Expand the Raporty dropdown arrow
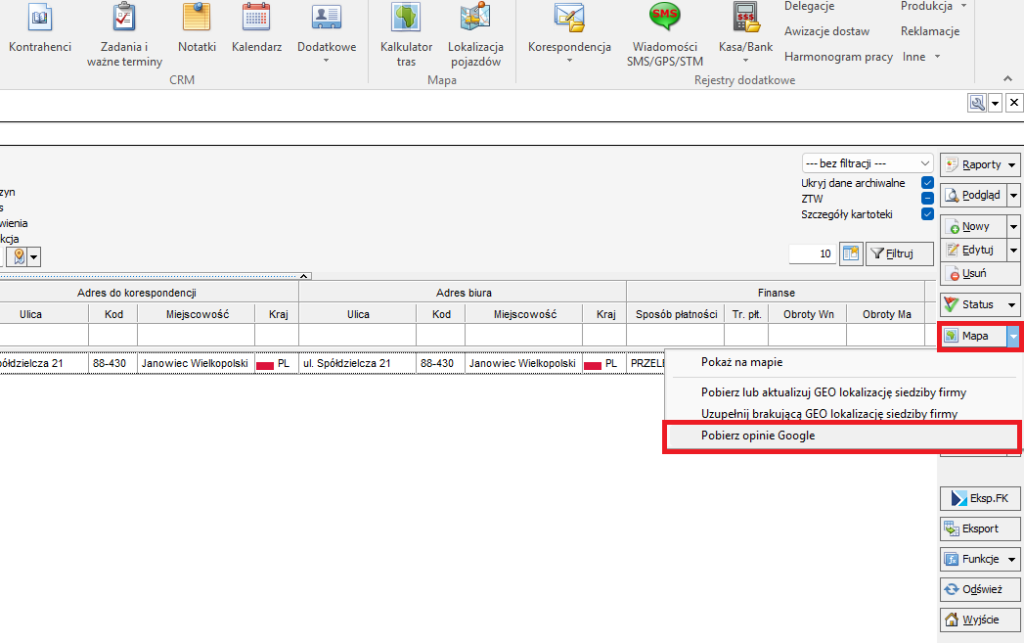The width and height of the screenshot is (1024, 643). click(x=1012, y=165)
